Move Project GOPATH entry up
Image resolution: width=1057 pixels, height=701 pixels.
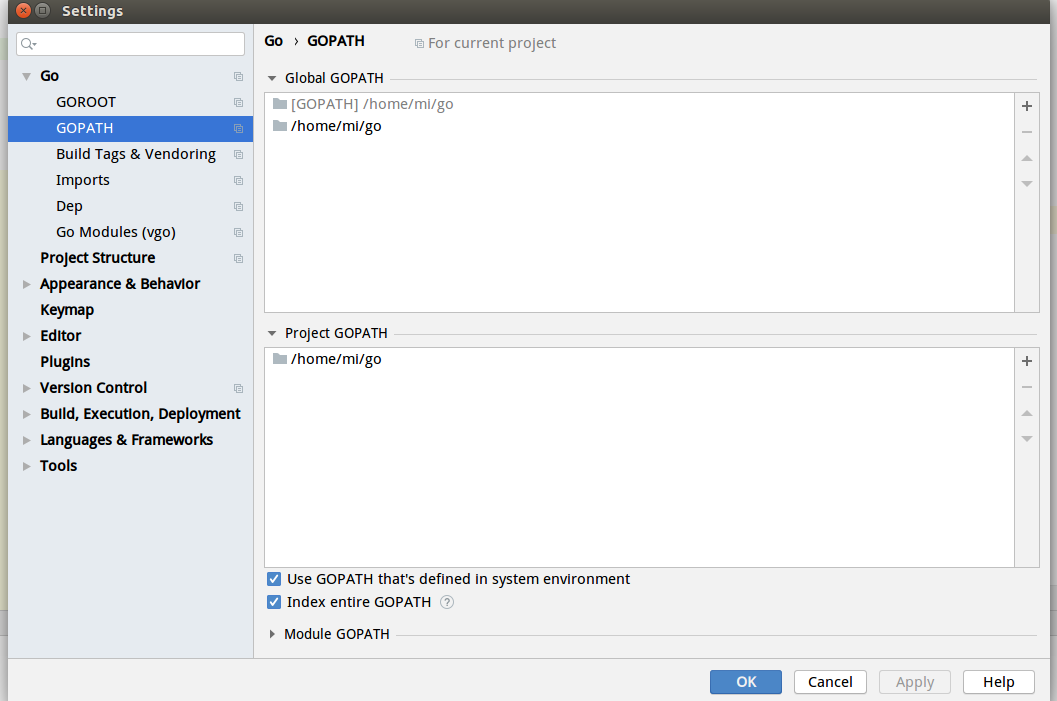click(x=1027, y=413)
